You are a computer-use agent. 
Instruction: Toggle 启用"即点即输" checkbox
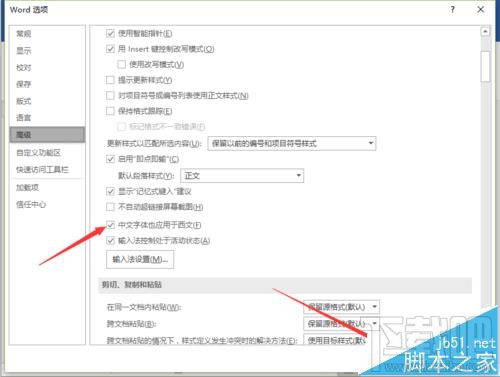point(110,159)
